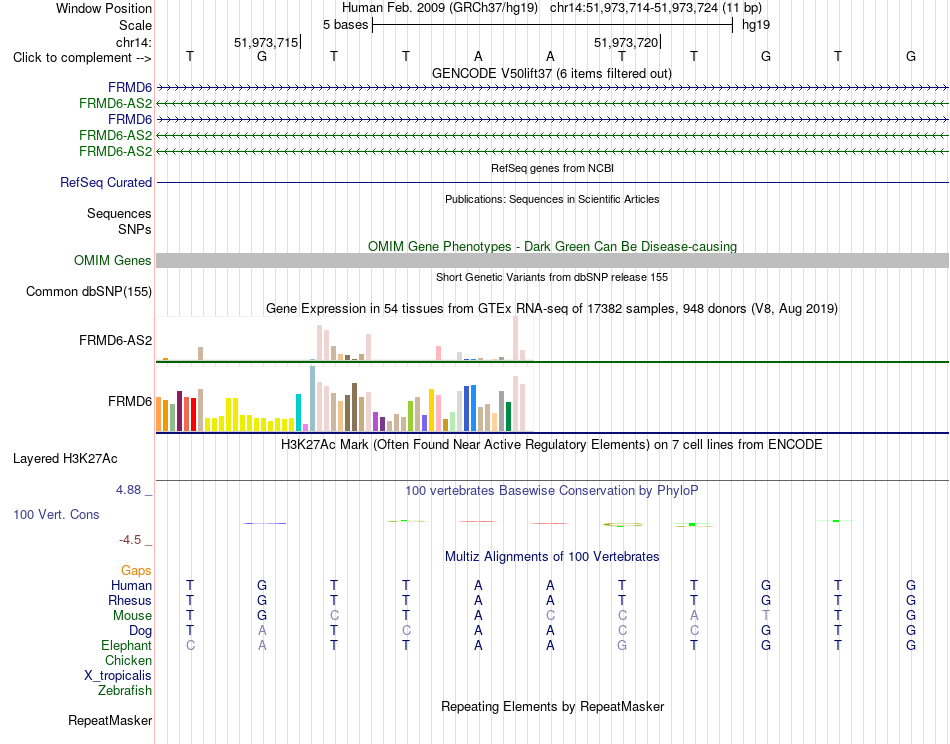This screenshot has width=950, height=744.
Task: Click the dark green bar in the FRMD6 expression chart
Action: click(508, 417)
